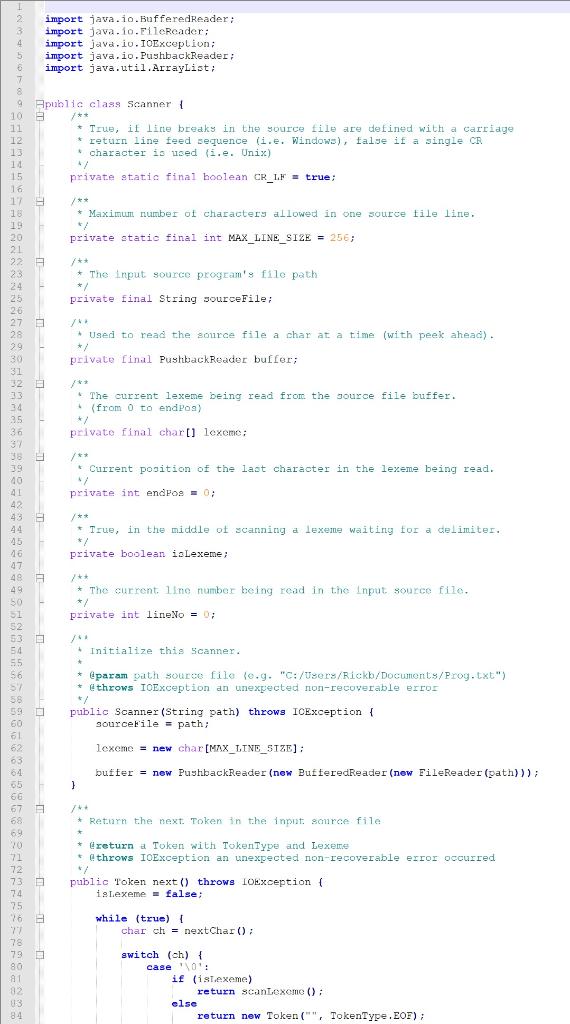This screenshot has width=570, height=1024.
Task: Click the 'new char[MAX_LINE_SIZE]' statement
Action: (200, 748)
